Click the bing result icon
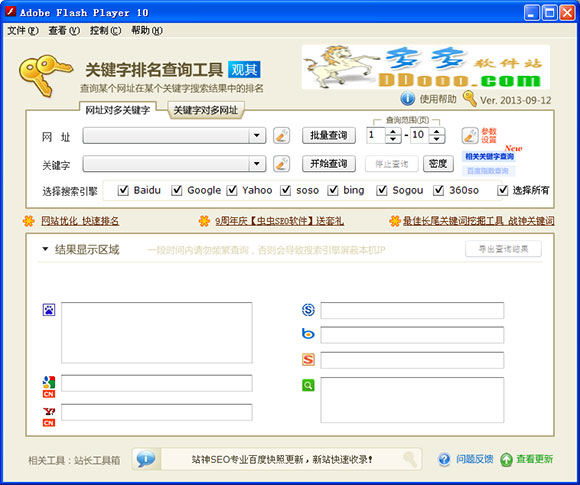Viewport: 580px width, 485px height. pos(308,334)
